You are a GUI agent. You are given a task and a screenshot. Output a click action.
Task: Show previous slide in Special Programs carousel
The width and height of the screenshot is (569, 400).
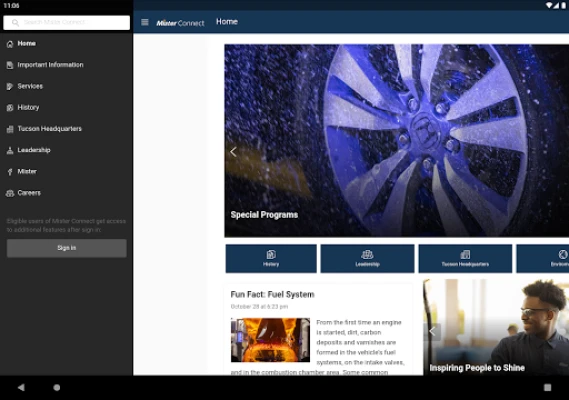(233, 152)
